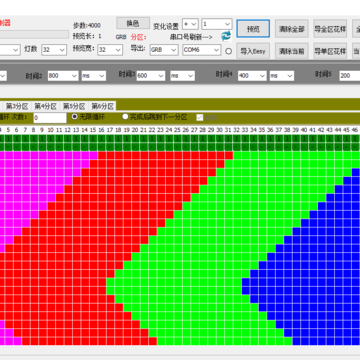
Task: Open the 时间3 dropdown showing 600
Action: (x=151, y=76)
